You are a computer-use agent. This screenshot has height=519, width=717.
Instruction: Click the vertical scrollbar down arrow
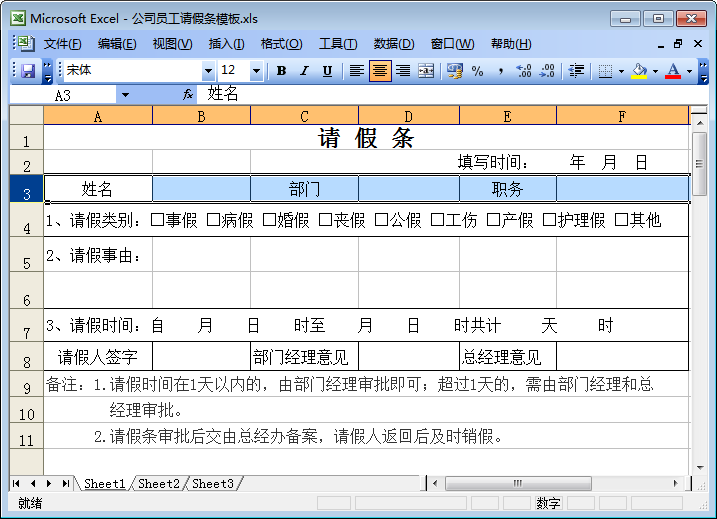click(x=700, y=468)
